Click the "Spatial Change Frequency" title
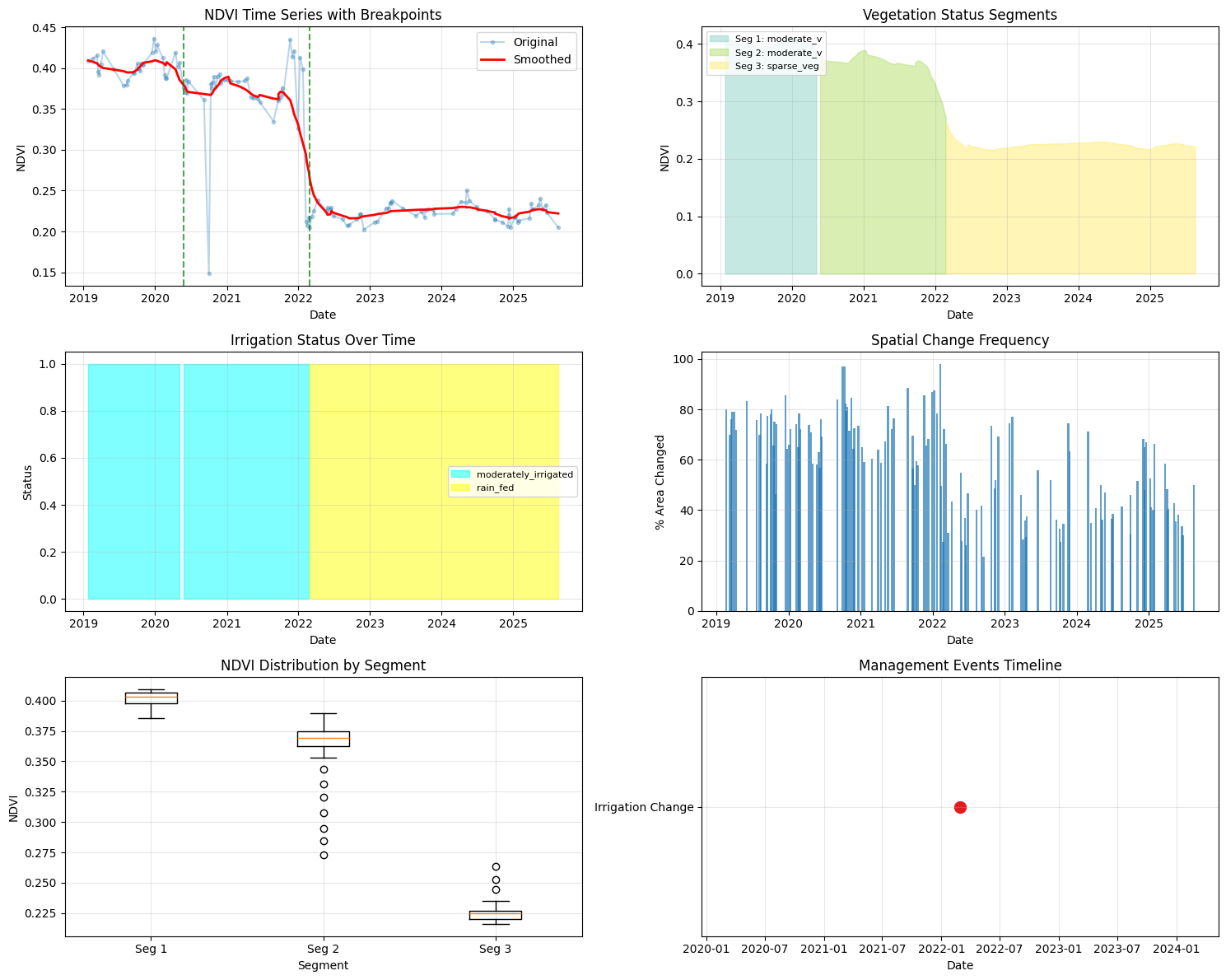The image size is (1226, 980). [960, 340]
